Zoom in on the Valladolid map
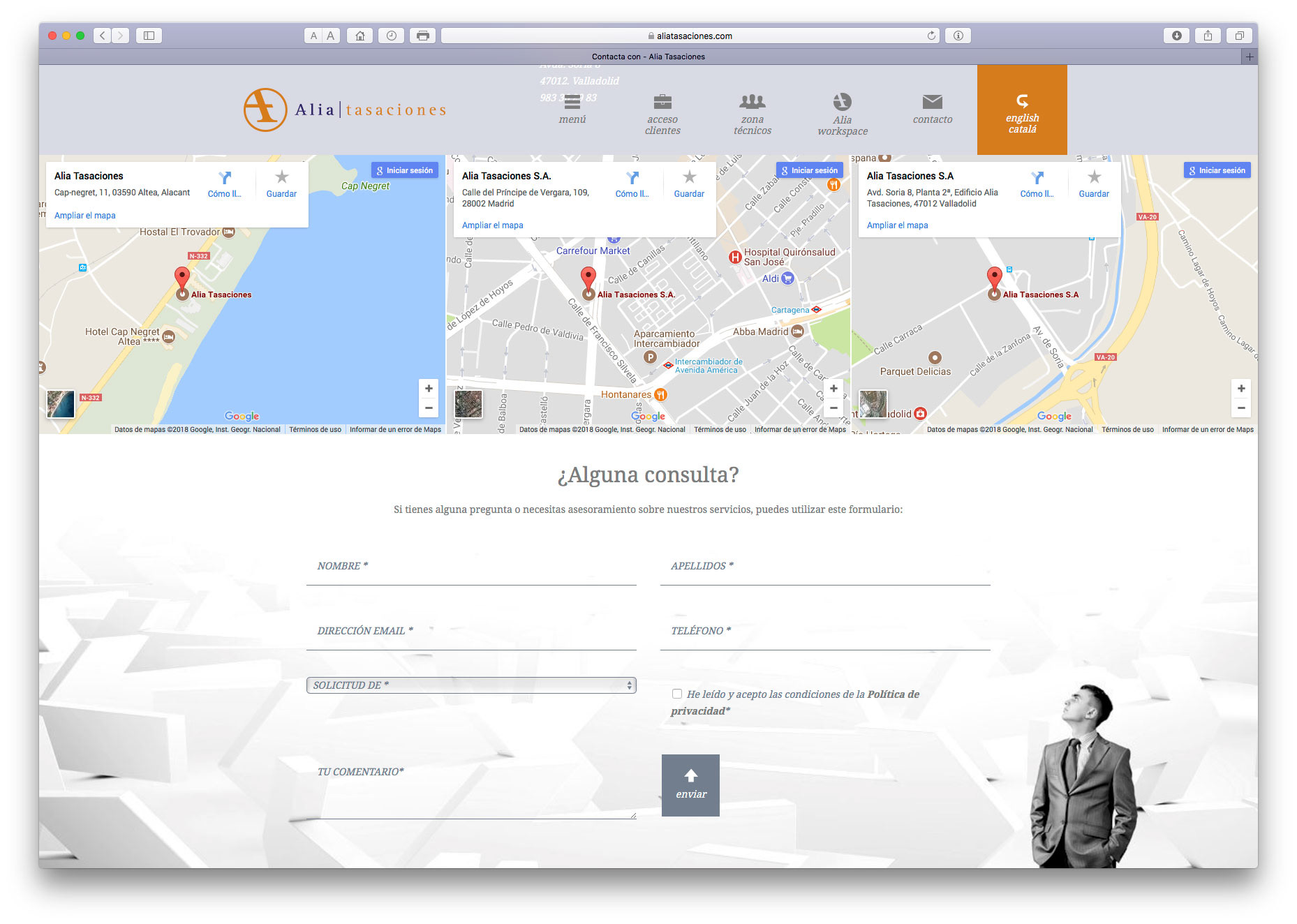 coord(1241,389)
